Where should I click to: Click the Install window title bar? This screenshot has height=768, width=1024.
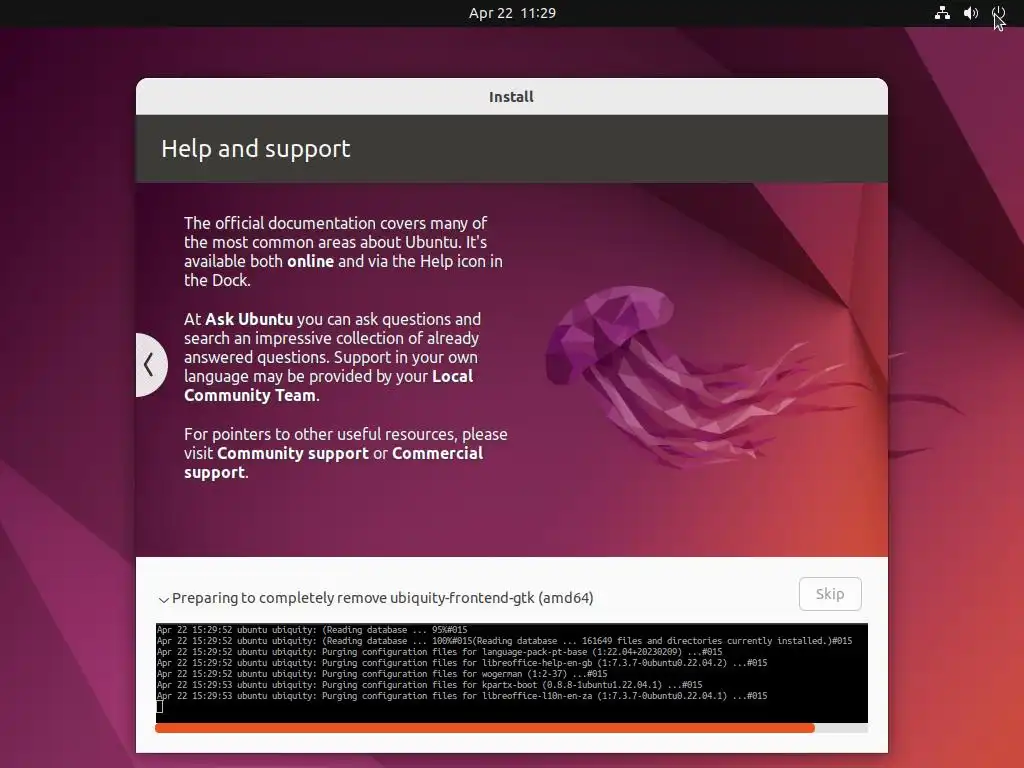pos(511,97)
